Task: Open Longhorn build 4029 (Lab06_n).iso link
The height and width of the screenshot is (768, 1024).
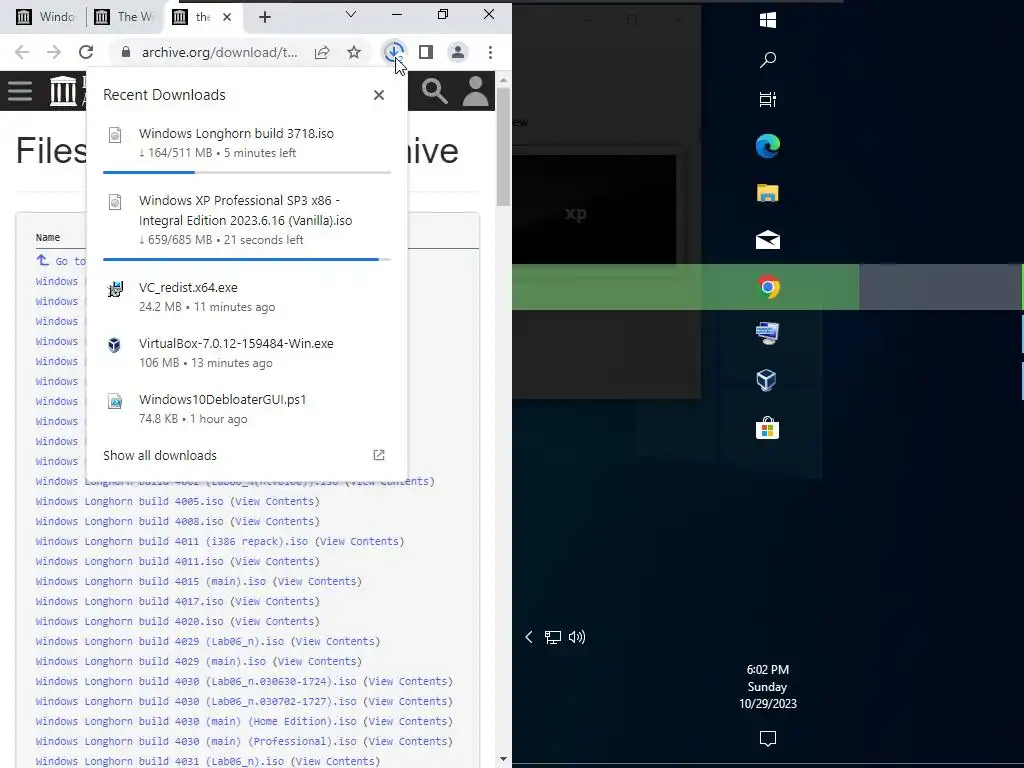Action: click(160, 641)
